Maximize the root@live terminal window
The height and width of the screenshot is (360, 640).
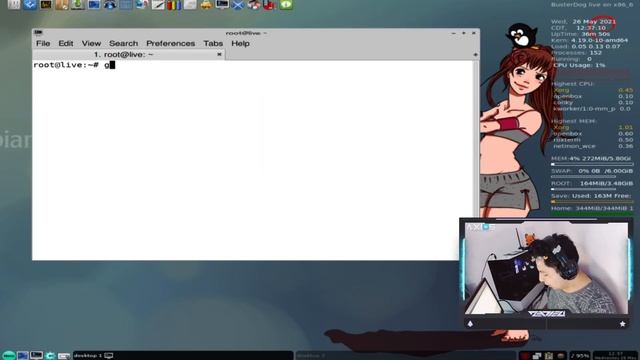pos(464,33)
